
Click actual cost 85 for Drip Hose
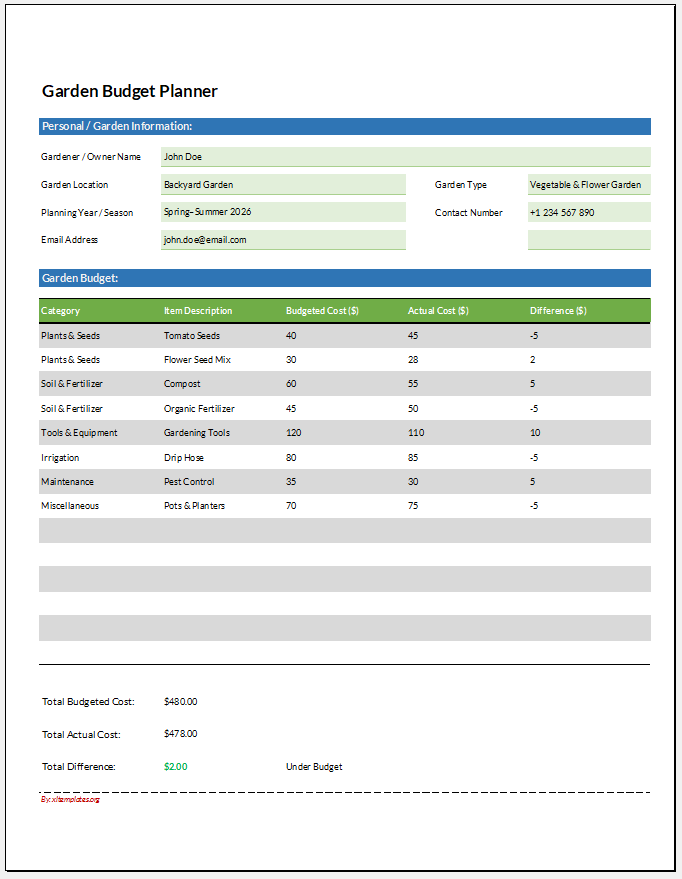point(413,458)
